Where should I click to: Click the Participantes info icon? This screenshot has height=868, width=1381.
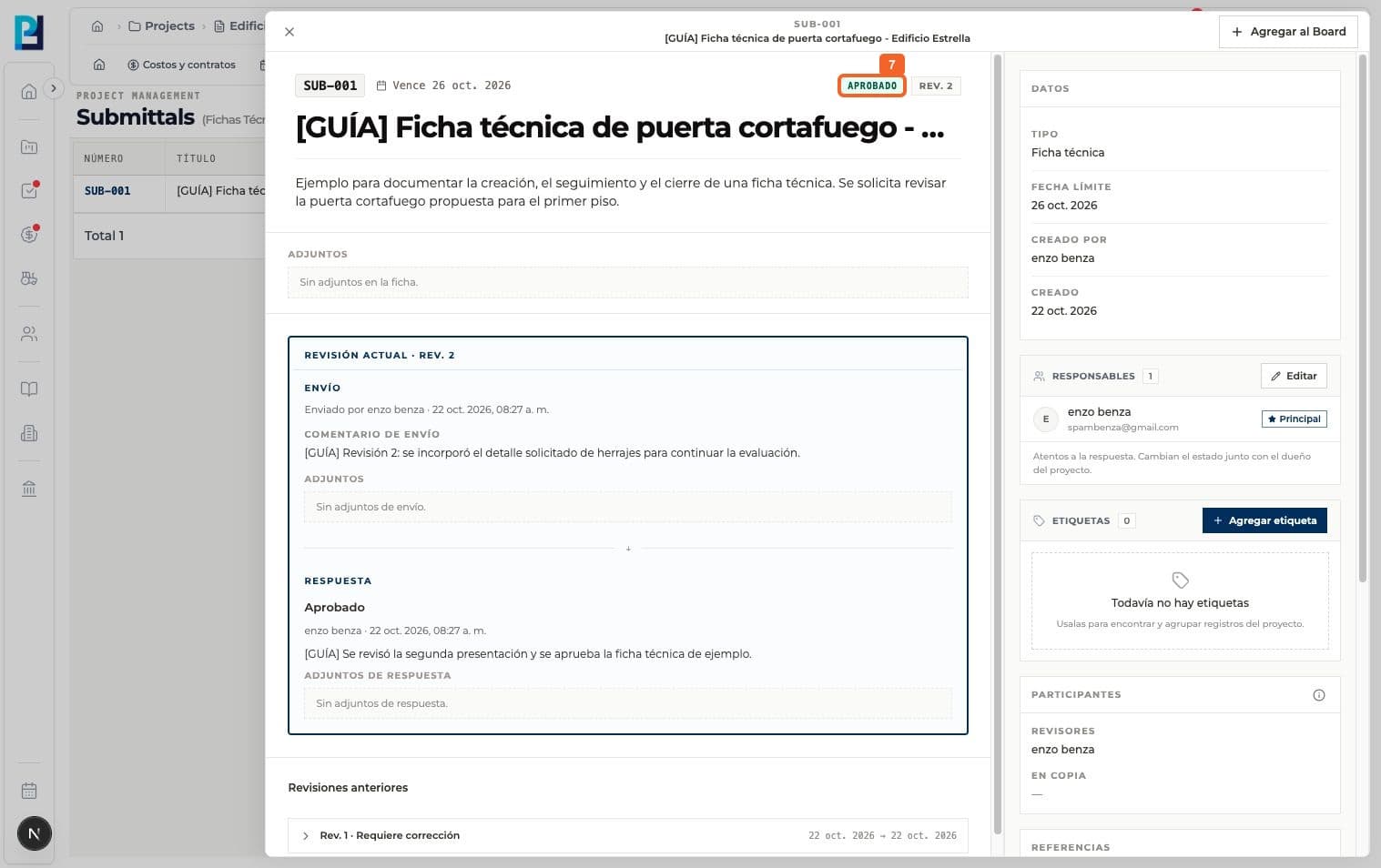tap(1319, 695)
